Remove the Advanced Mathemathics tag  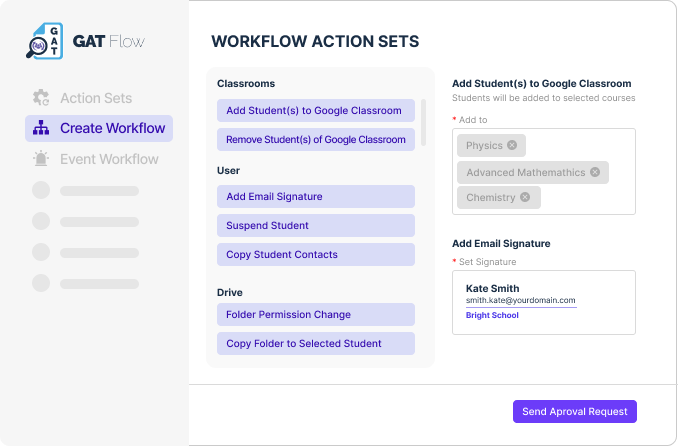click(595, 172)
